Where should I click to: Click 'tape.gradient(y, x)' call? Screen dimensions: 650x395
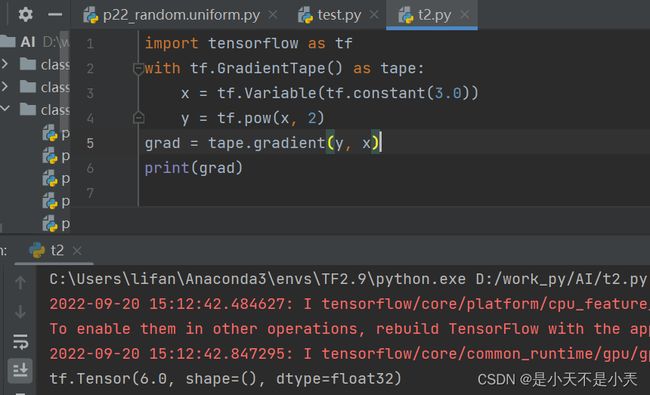[293, 143]
